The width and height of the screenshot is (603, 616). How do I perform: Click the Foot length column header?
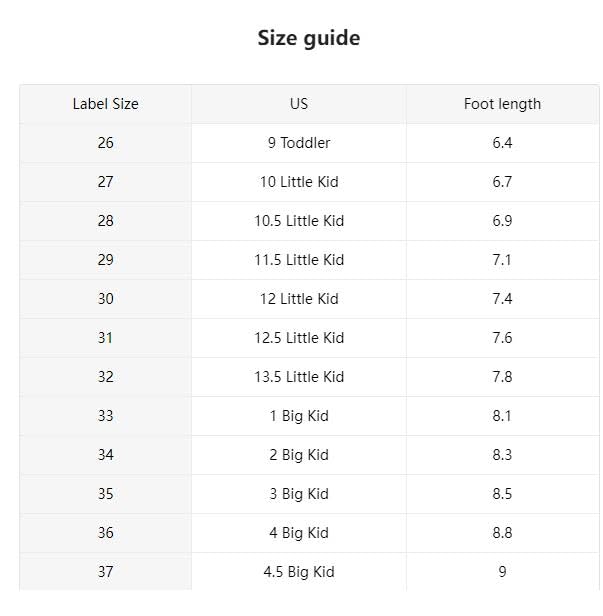point(502,104)
